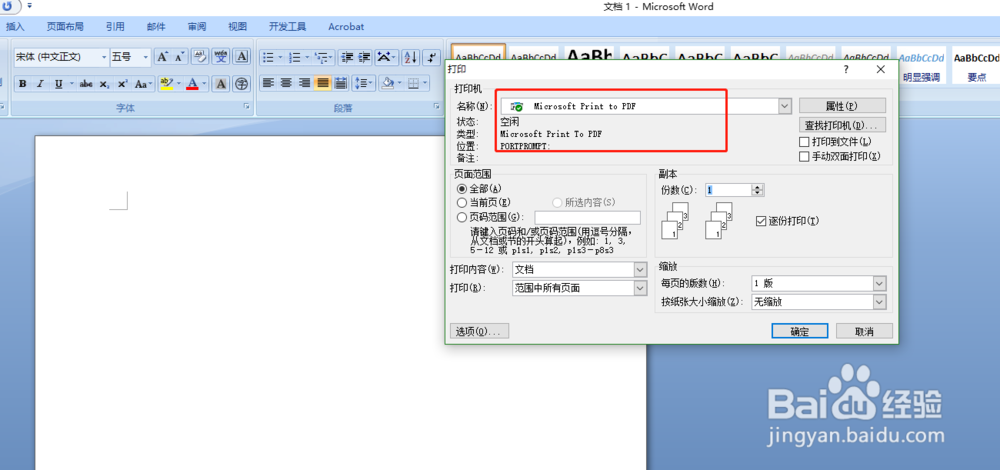The width and height of the screenshot is (1000, 470).
Task: Select the 当前页 (Current page) radio button
Action: click(x=462, y=202)
